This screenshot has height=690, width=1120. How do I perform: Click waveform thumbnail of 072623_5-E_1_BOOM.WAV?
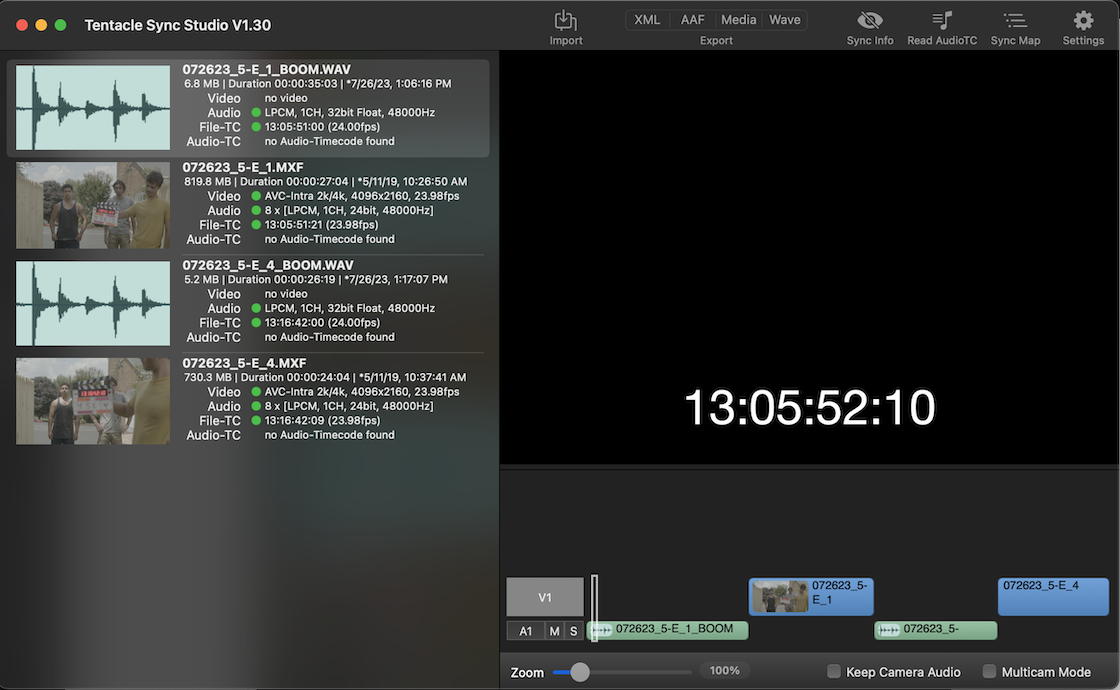93,108
